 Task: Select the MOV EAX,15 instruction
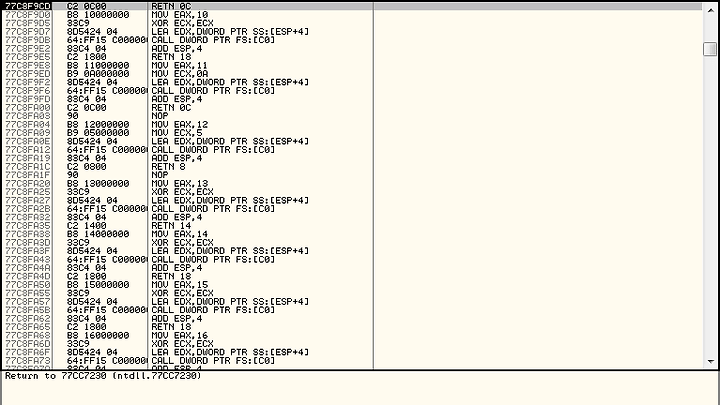click(180, 285)
